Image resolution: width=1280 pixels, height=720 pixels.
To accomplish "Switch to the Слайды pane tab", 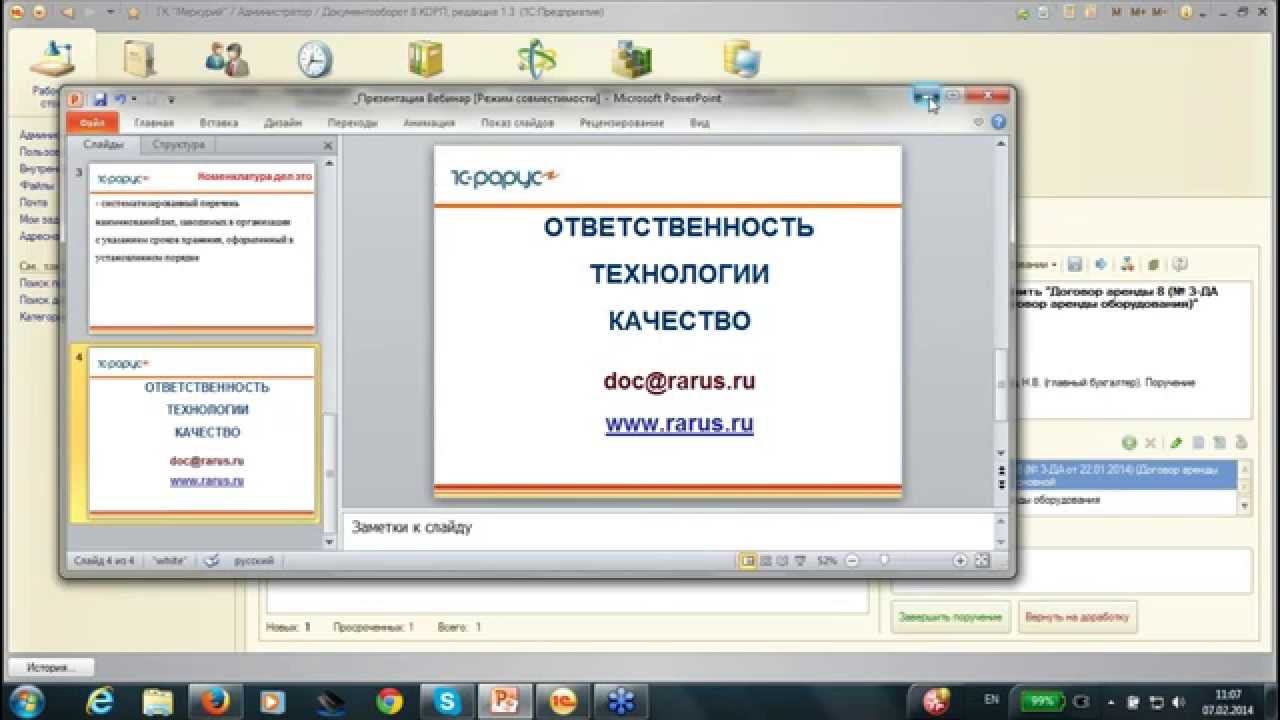I will pos(103,145).
